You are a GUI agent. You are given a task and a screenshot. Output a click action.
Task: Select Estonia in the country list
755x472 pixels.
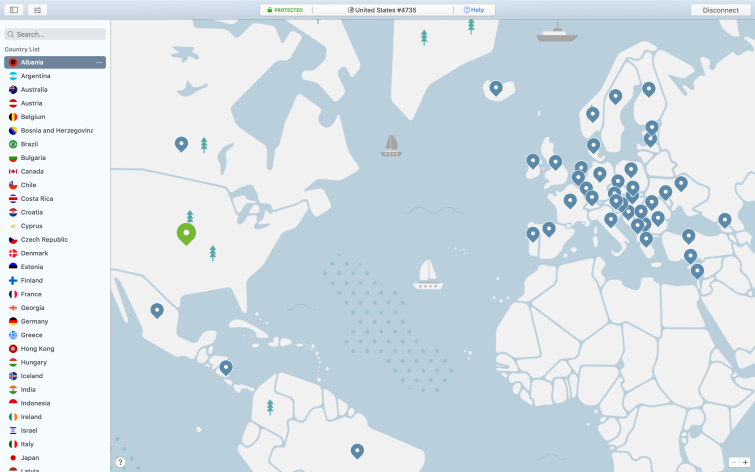(x=55, y=267)
